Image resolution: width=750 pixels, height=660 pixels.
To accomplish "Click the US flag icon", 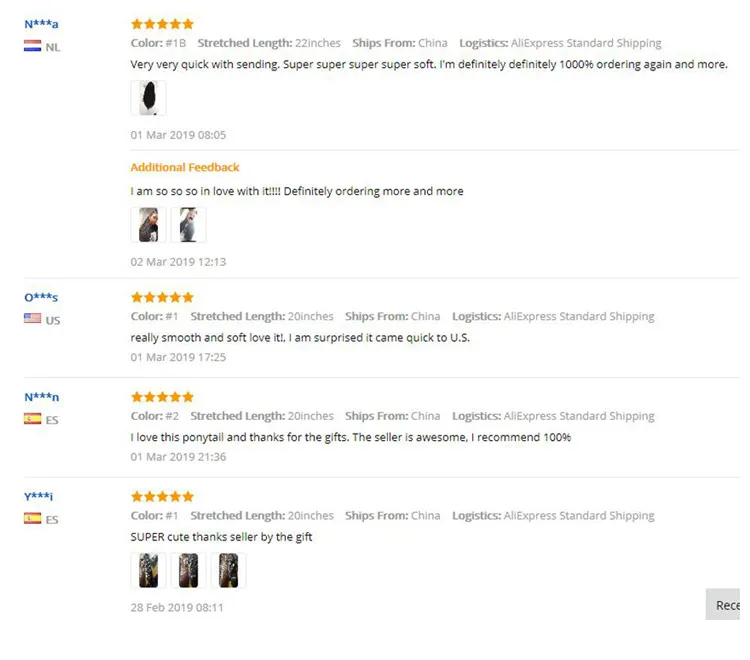I will pyautogui.click(x=32, y=319).
